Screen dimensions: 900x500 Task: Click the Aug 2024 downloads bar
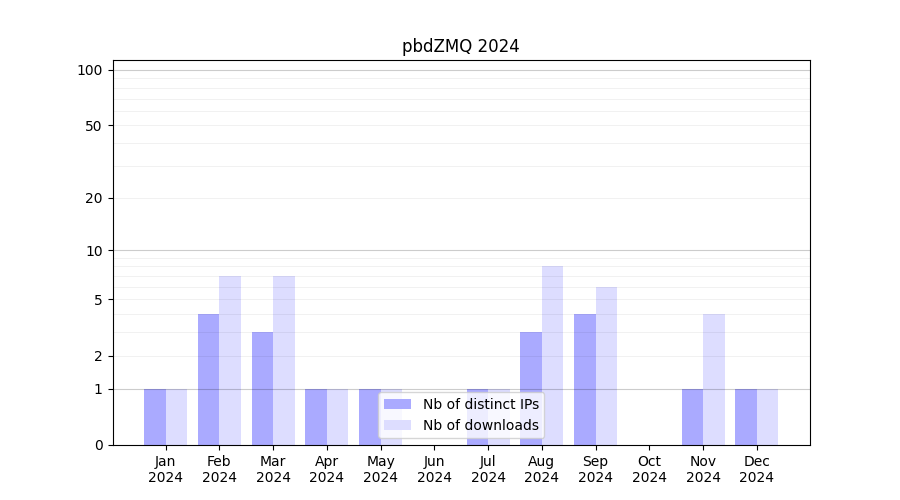click(x=552, y=355)
